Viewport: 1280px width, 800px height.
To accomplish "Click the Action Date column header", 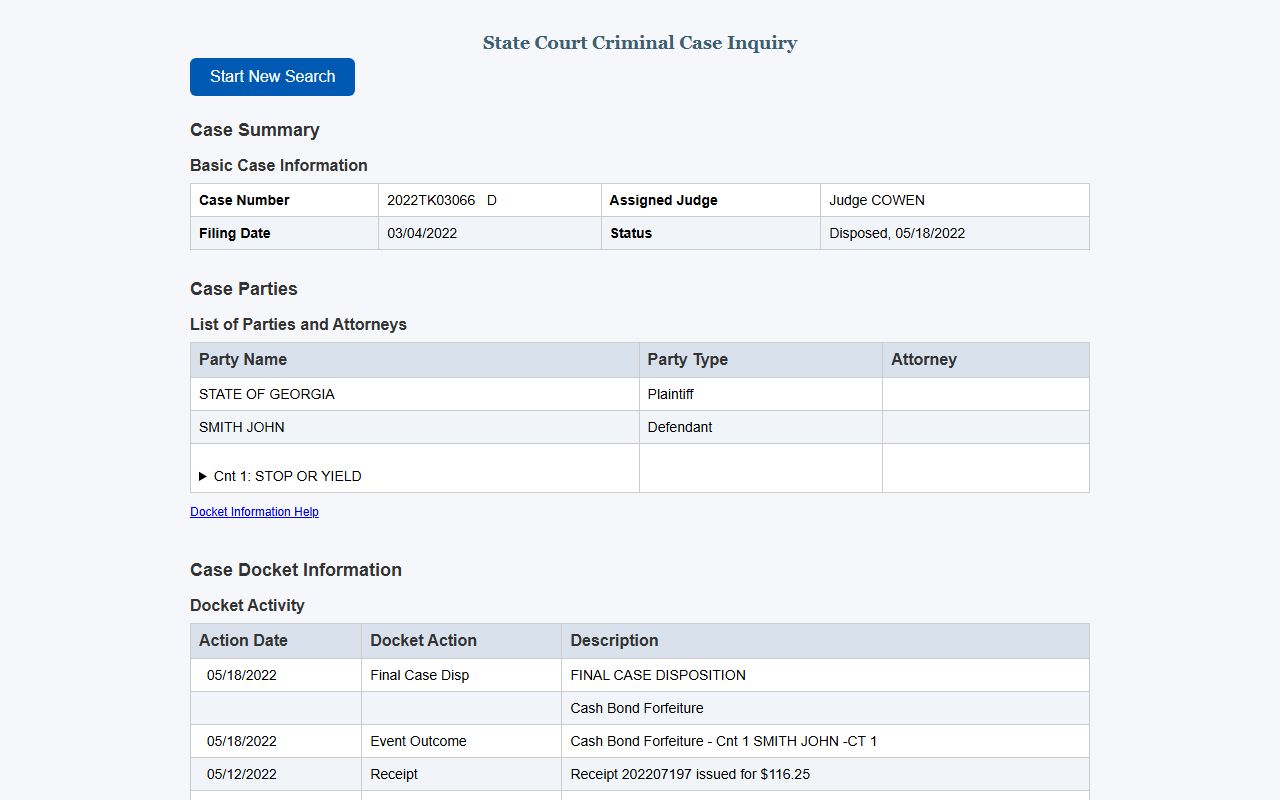I will [276, 641].
